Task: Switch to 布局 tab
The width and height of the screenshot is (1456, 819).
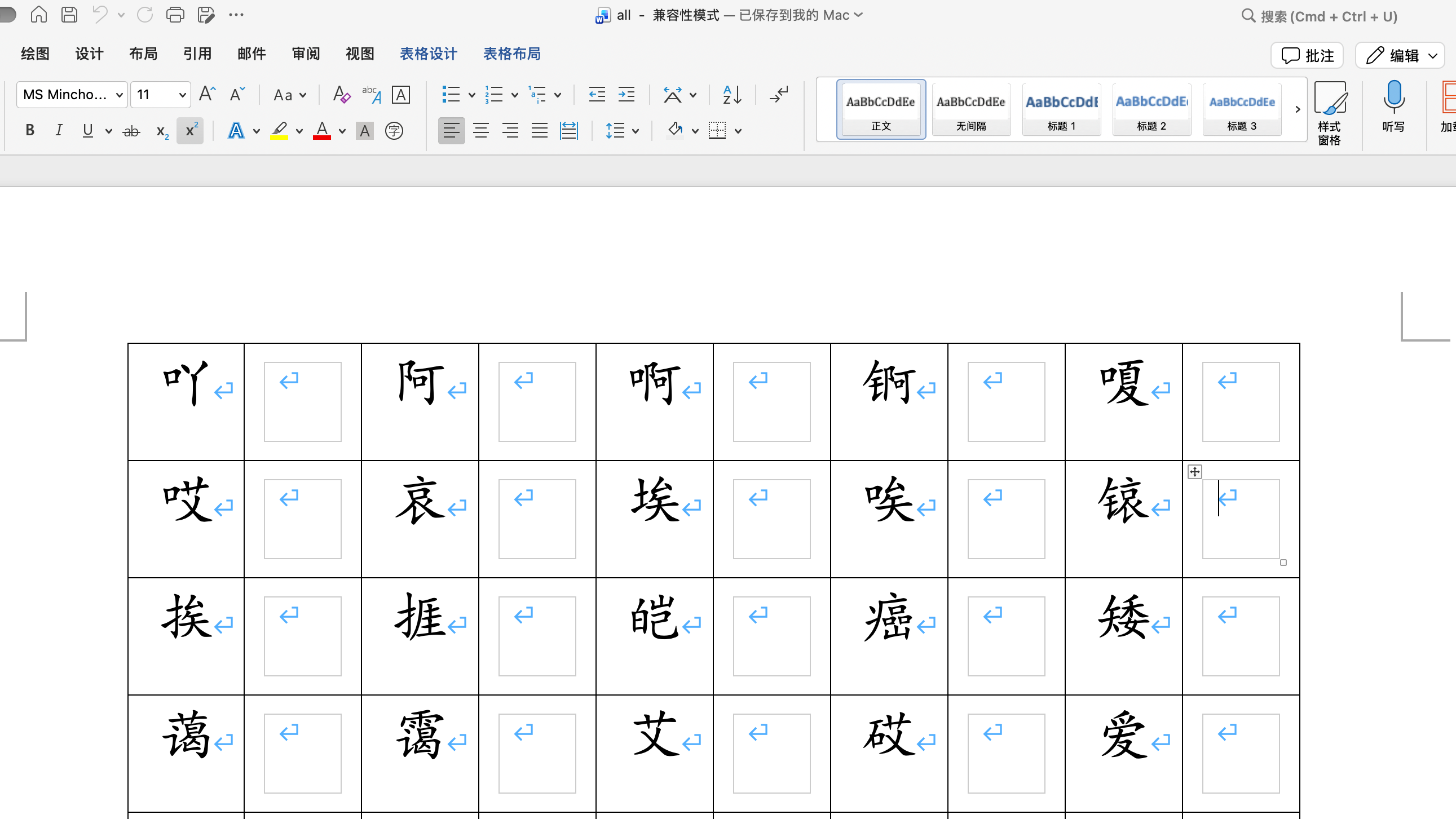Action: pyautogui.click(x=143, y=54)
